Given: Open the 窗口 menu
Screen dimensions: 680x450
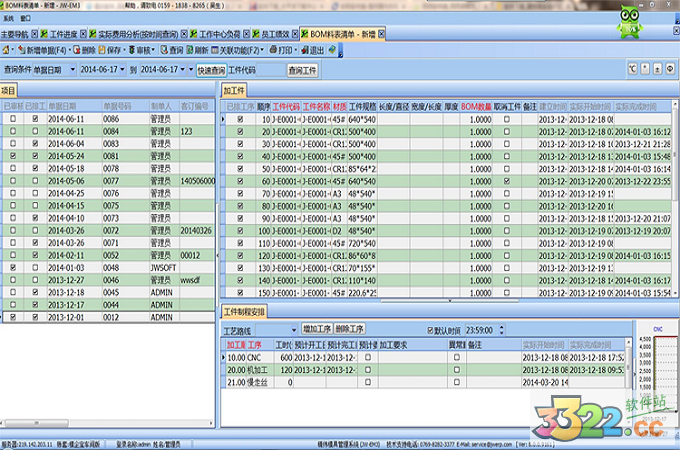Looking at the screenshot, I should [25, 18].
